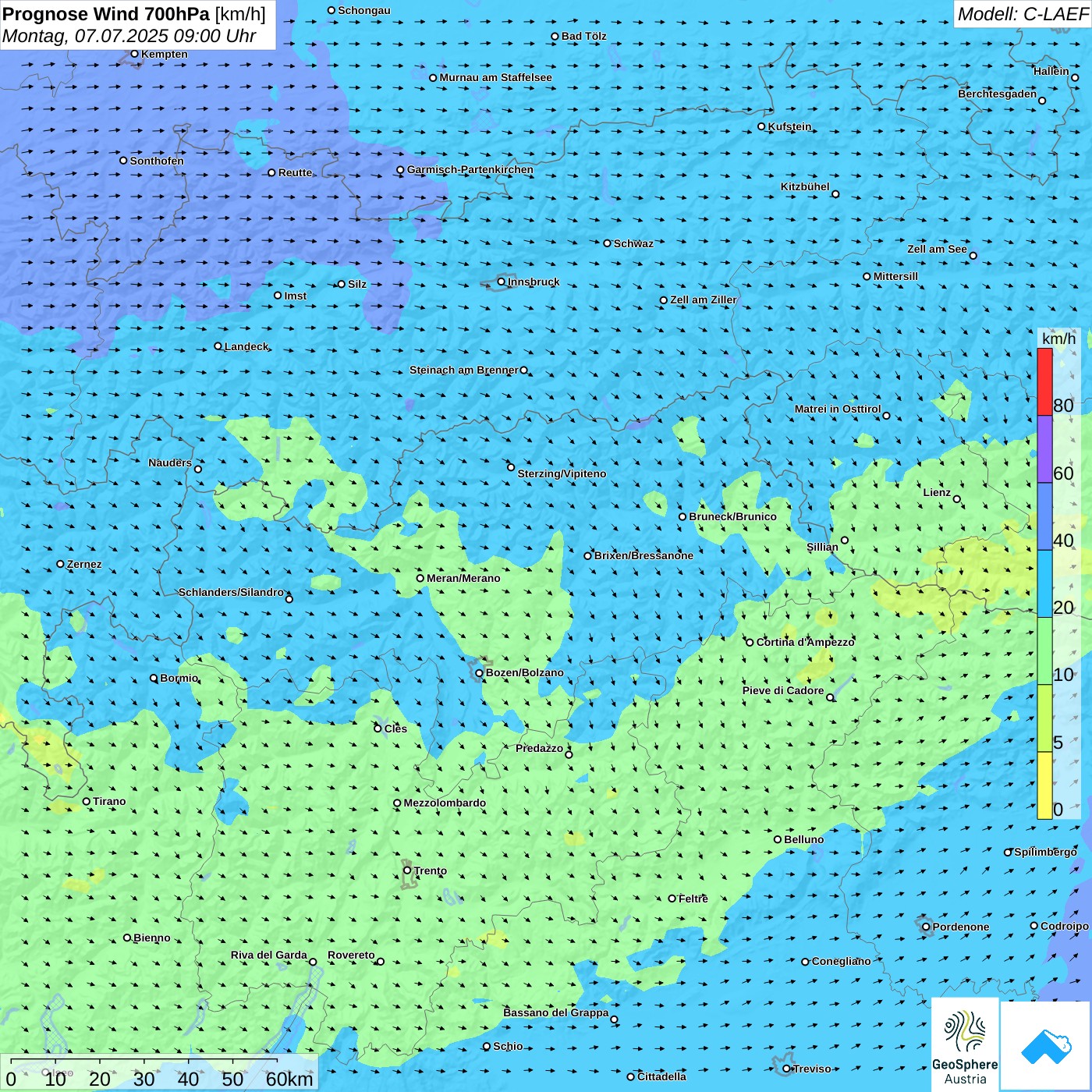The image size is (1092, 1092).
Task: Click the Bozen/Bolzano location marker
Action: [x=480, y=673]
